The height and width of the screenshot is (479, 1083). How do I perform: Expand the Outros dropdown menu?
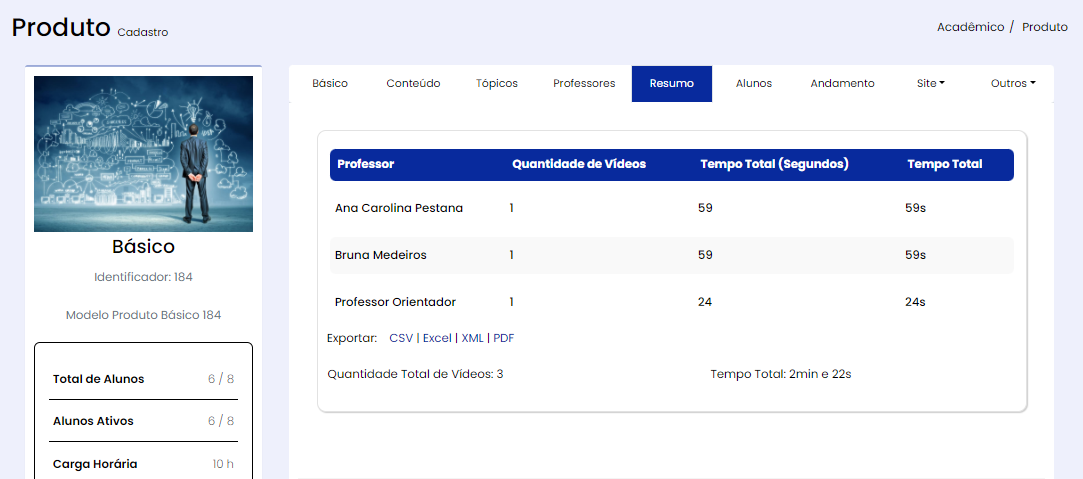(1012, 84)
